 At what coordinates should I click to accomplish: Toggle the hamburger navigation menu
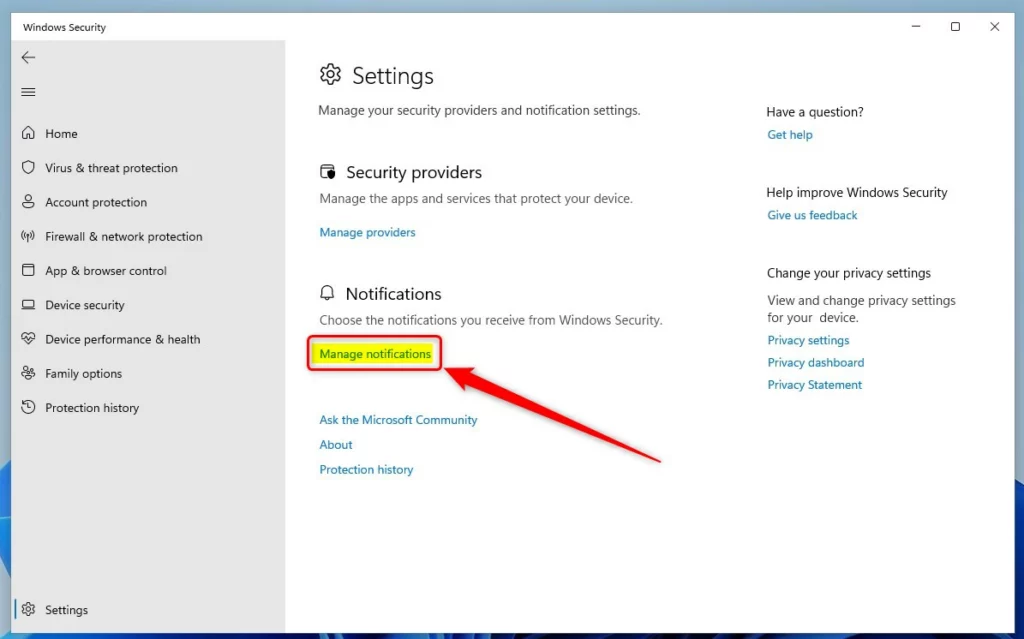coord(28,92)
